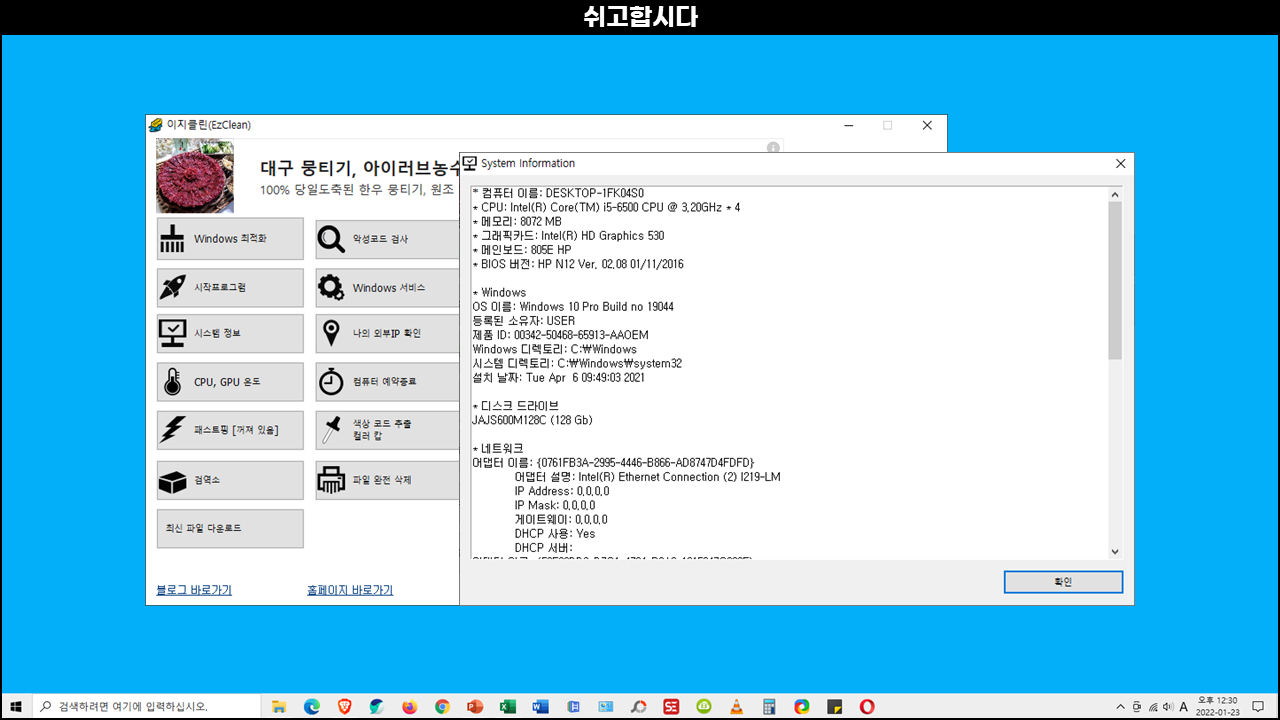Click the 제품 ID line text
1280x720 pixels.
click(x=560, y=335)
